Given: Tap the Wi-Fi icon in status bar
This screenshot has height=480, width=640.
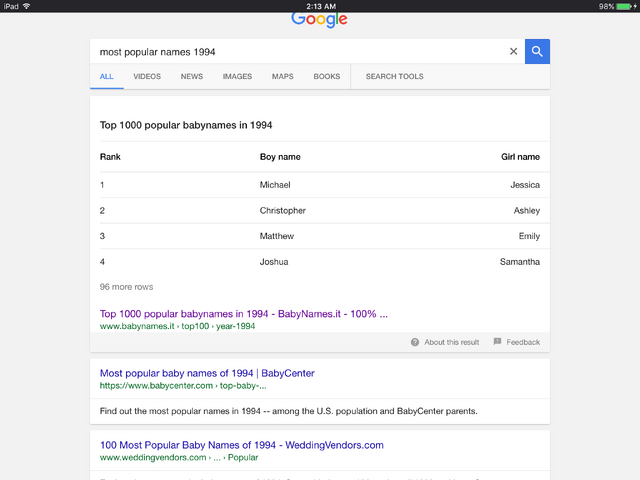Looking at the screenshot, I should click(x=27, y=6).
